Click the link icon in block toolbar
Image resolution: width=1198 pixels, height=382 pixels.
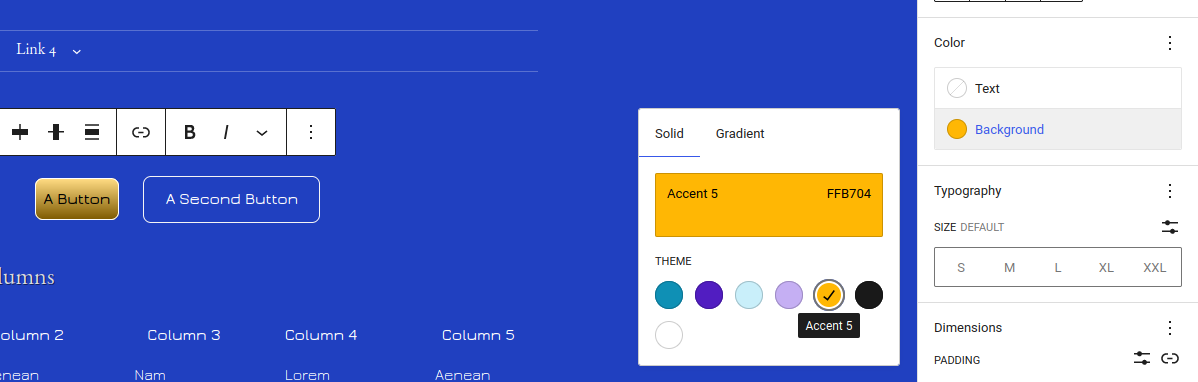[x=141, y=132]
